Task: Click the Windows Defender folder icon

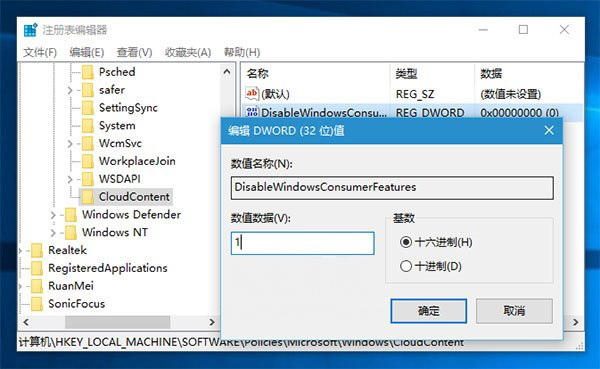Action: tap(71, 215)
